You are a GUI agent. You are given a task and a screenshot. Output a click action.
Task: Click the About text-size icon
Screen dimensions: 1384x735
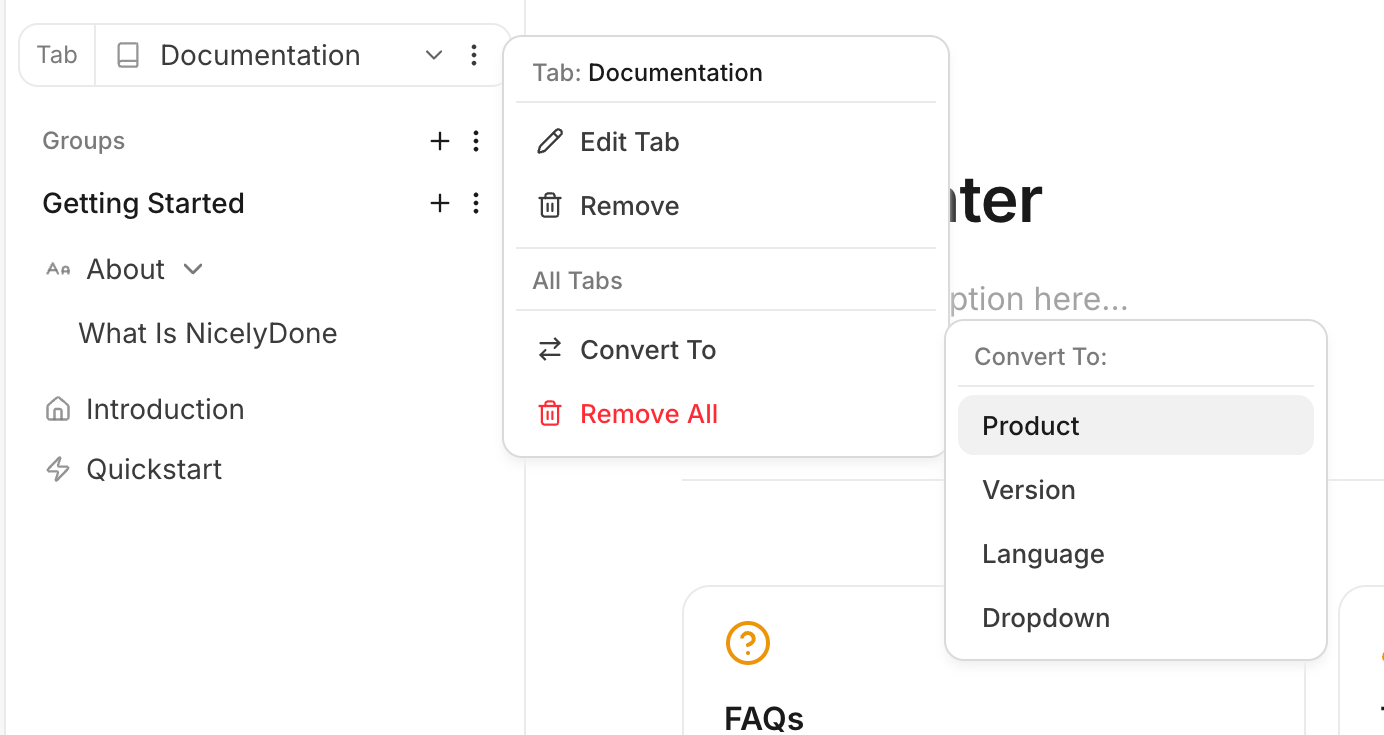click(x=58, y=269)
